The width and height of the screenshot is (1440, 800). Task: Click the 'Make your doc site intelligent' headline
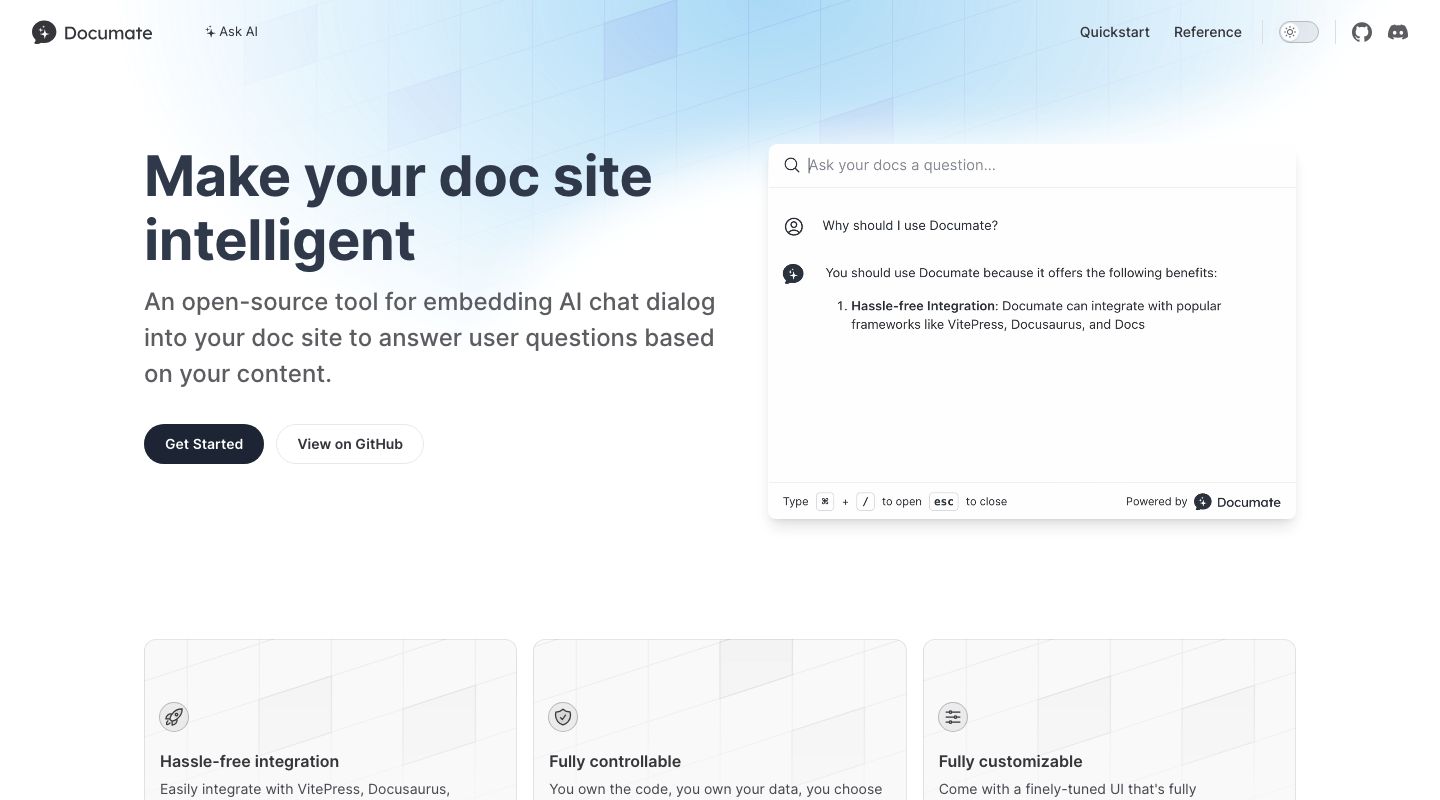(x=398, y=208)
